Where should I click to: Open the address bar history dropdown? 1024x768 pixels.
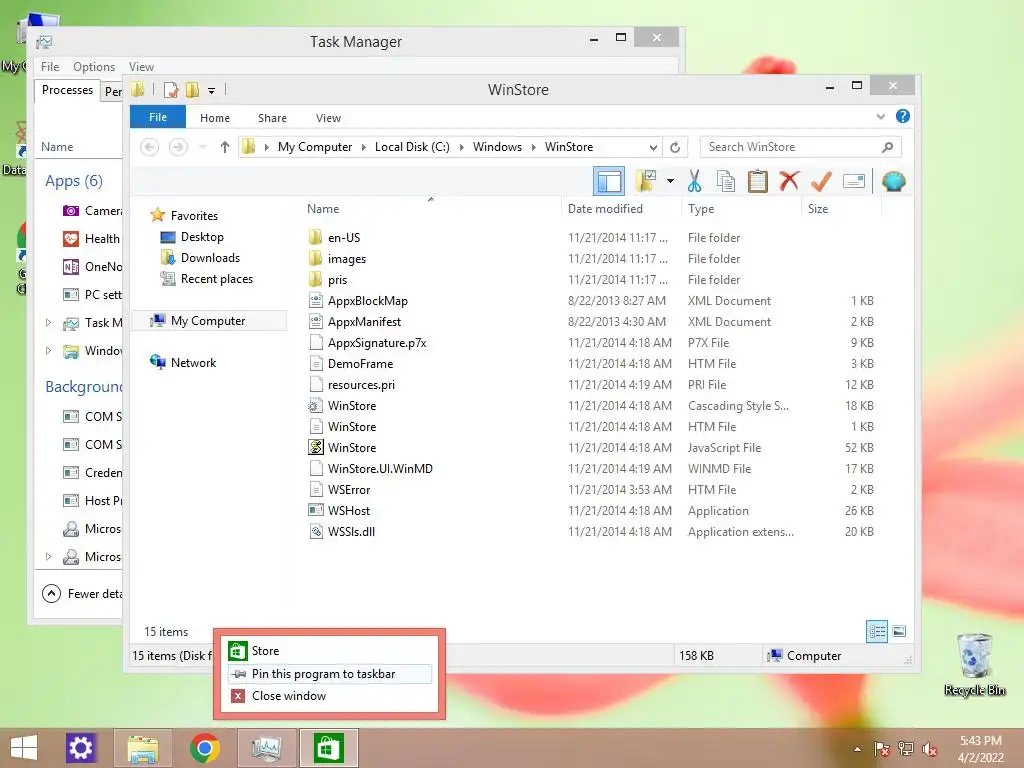pos(653,147)
